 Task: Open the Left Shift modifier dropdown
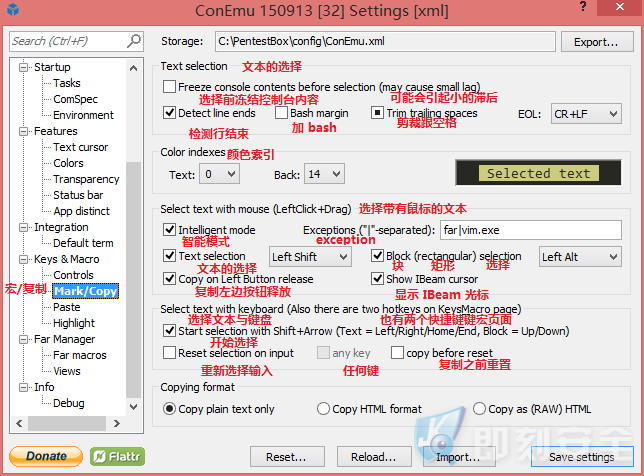(x=310, y=257)
